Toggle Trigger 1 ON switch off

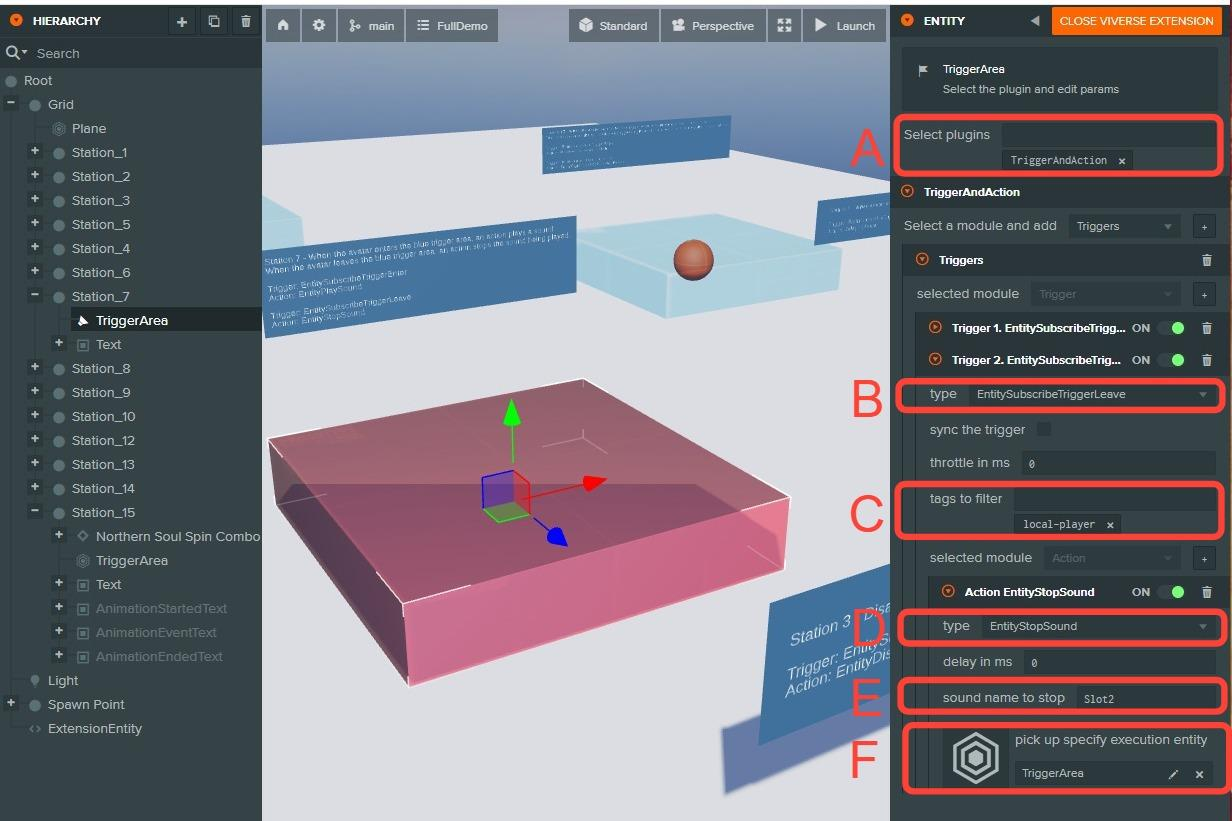coord(1170,328)
